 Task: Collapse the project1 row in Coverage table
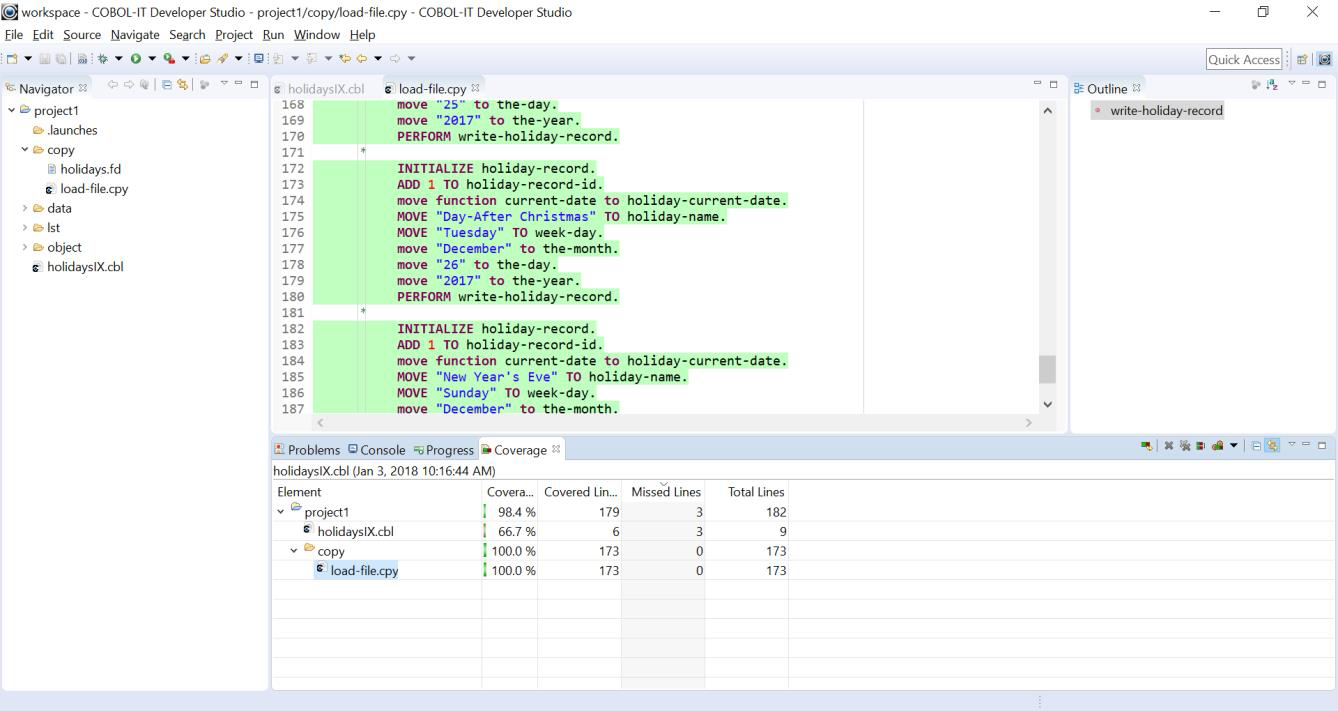pos(281,512)
